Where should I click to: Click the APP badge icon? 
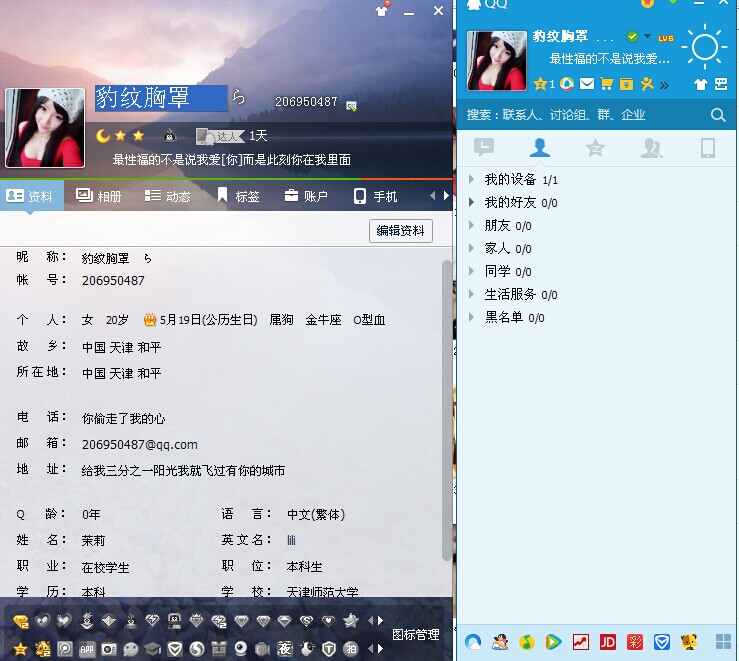[87, 649]
